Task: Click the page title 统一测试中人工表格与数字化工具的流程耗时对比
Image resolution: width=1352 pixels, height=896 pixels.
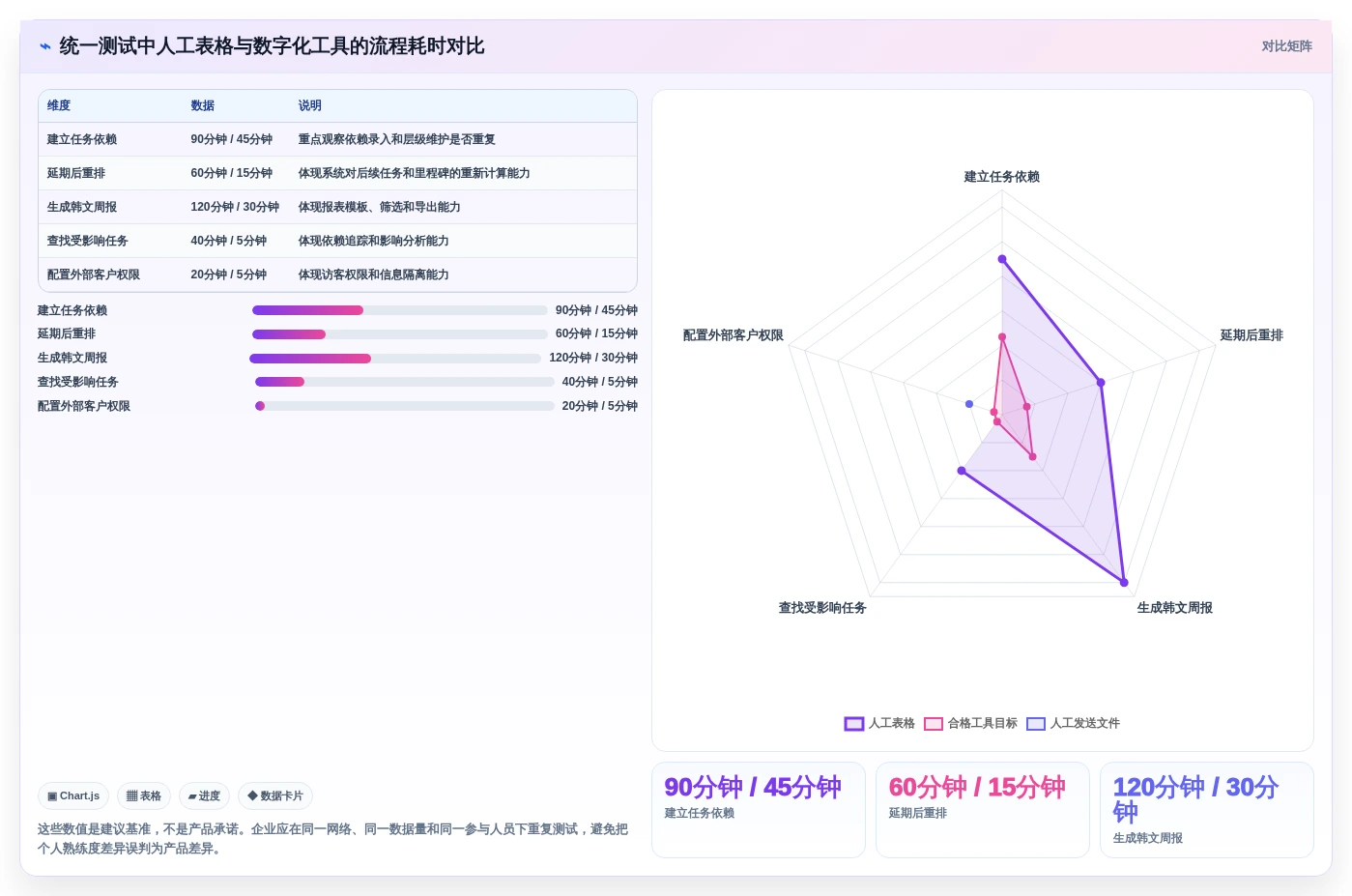Action: coord(272,46)
